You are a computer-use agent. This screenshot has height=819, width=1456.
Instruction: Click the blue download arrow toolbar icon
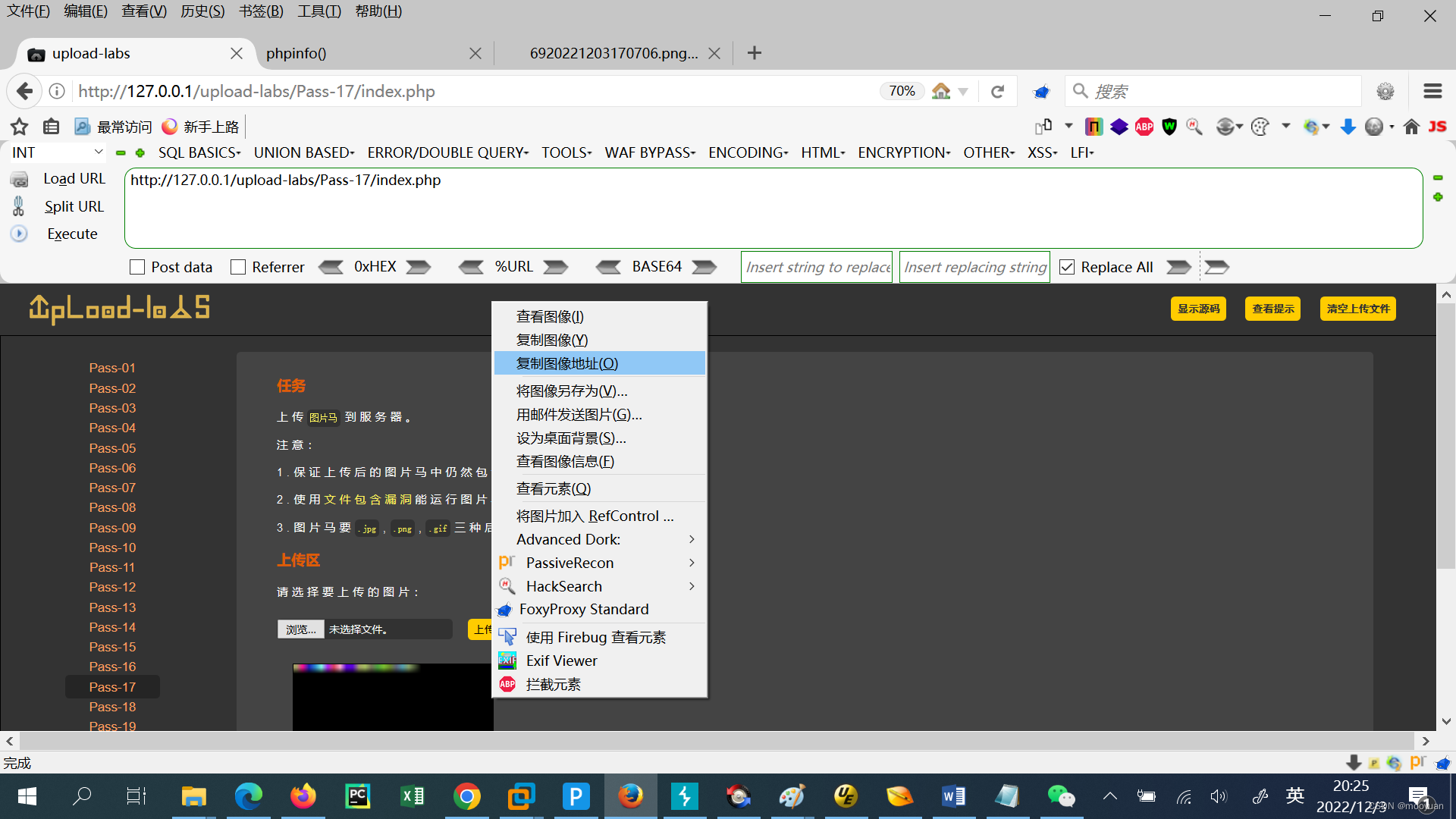point(1348,127)
